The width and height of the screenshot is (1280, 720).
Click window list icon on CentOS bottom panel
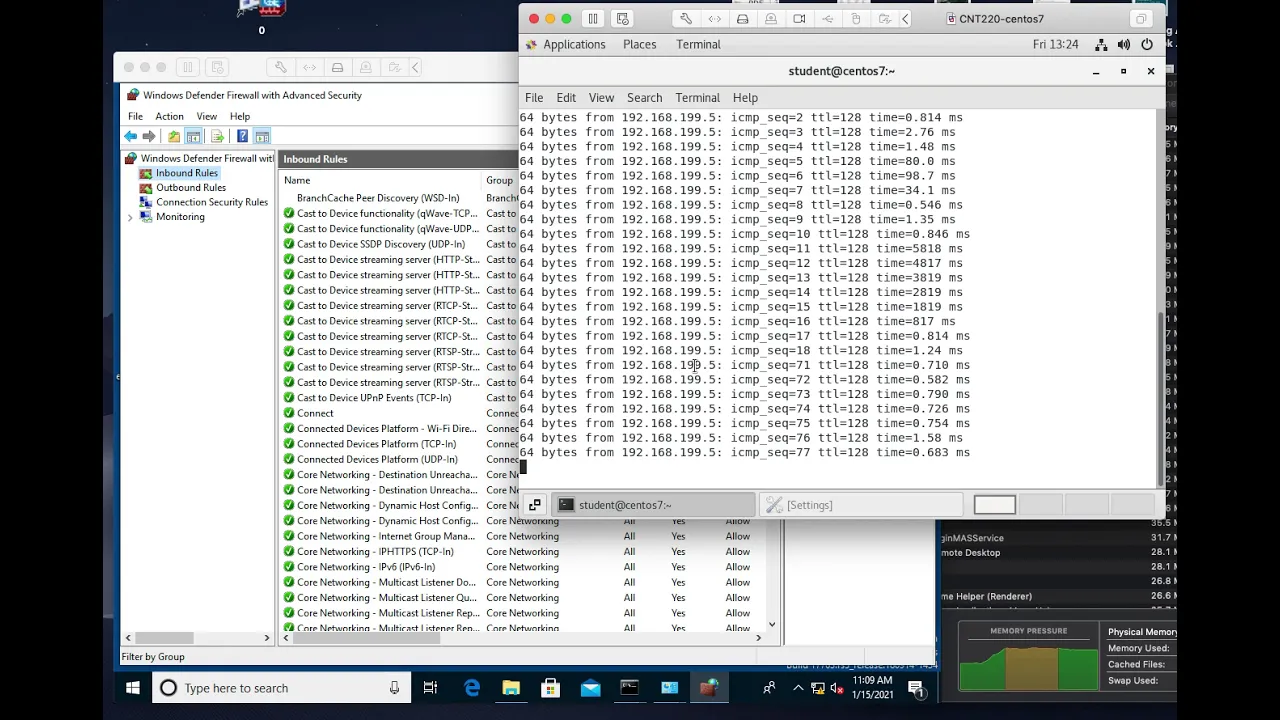click(x=535, y=505)
